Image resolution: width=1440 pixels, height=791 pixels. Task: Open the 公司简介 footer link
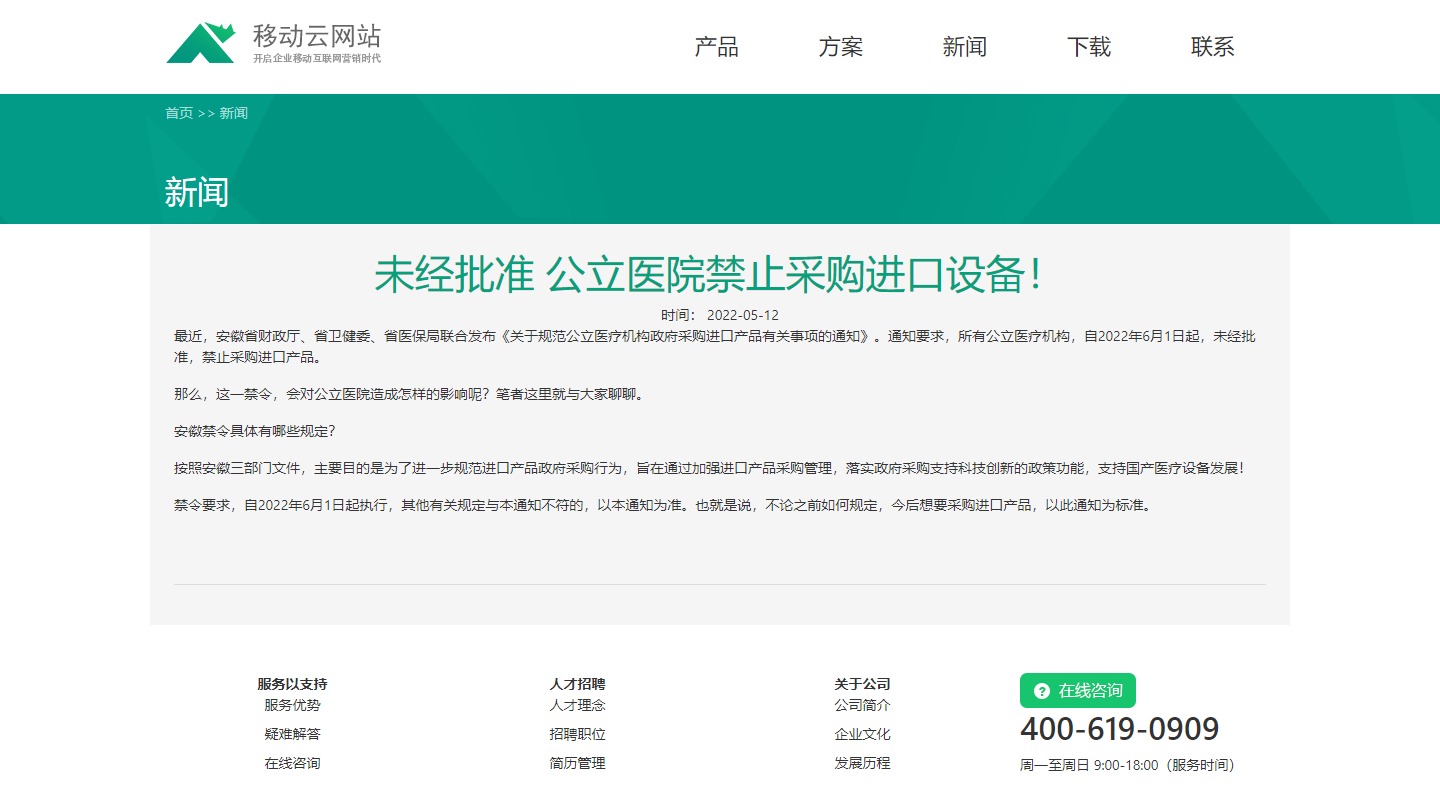coord(862,705)
